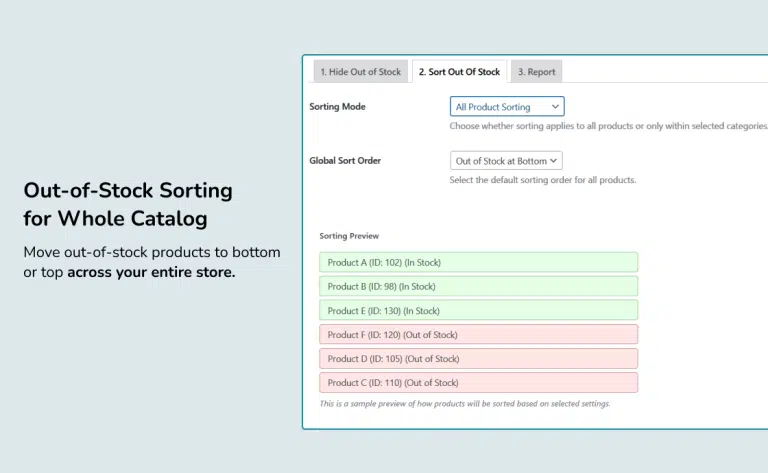This screenshot has height=473, width=768.
Task: Click the Sorting Mode help description text
Action: tap(608, 126)
